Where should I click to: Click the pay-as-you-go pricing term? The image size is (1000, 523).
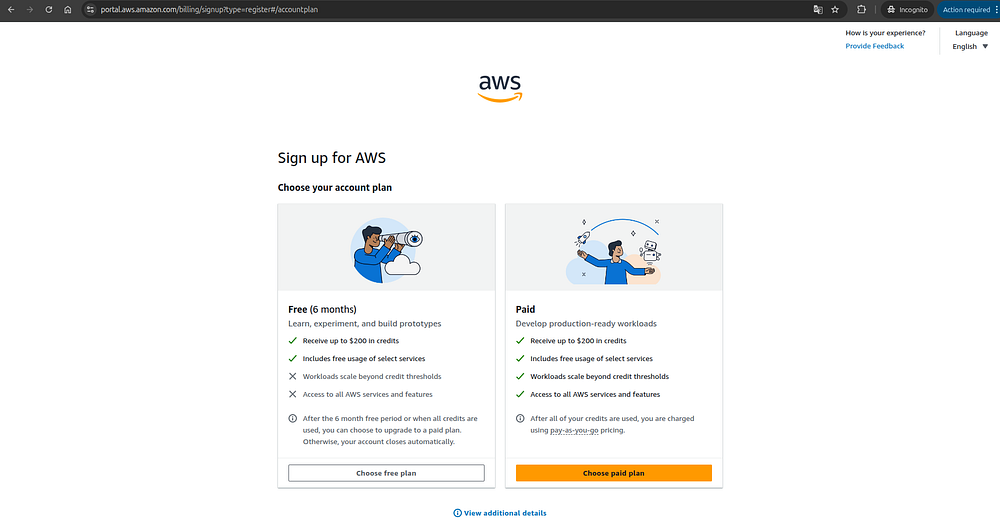point(574,431)
